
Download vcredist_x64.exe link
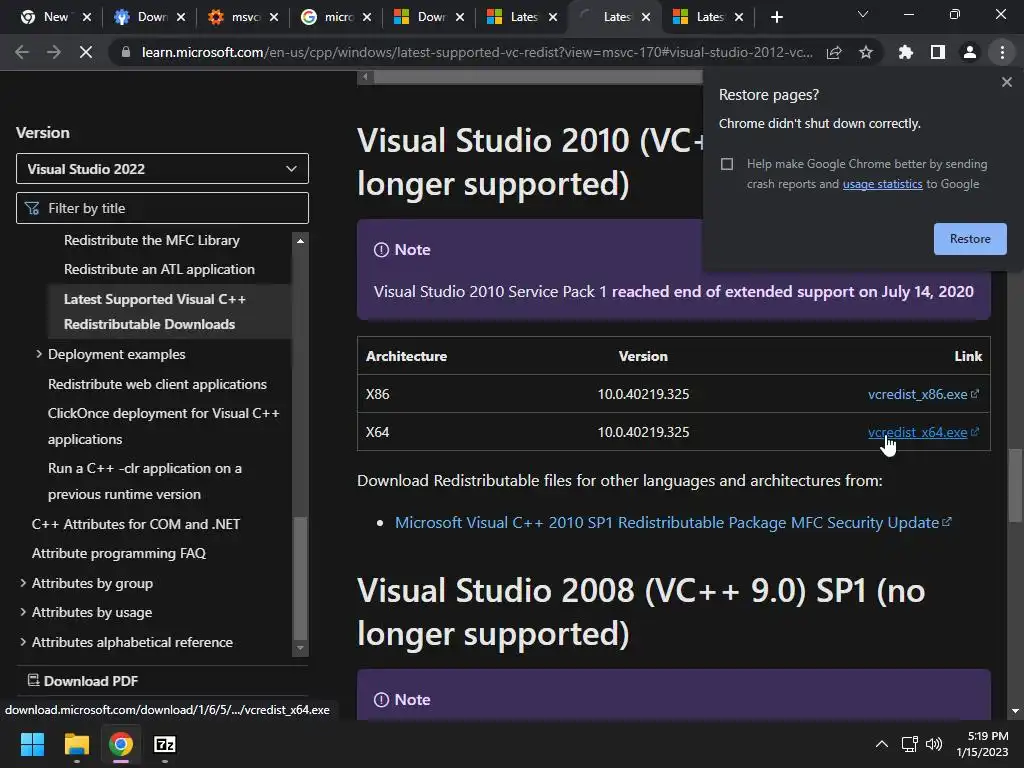point(918,432)
